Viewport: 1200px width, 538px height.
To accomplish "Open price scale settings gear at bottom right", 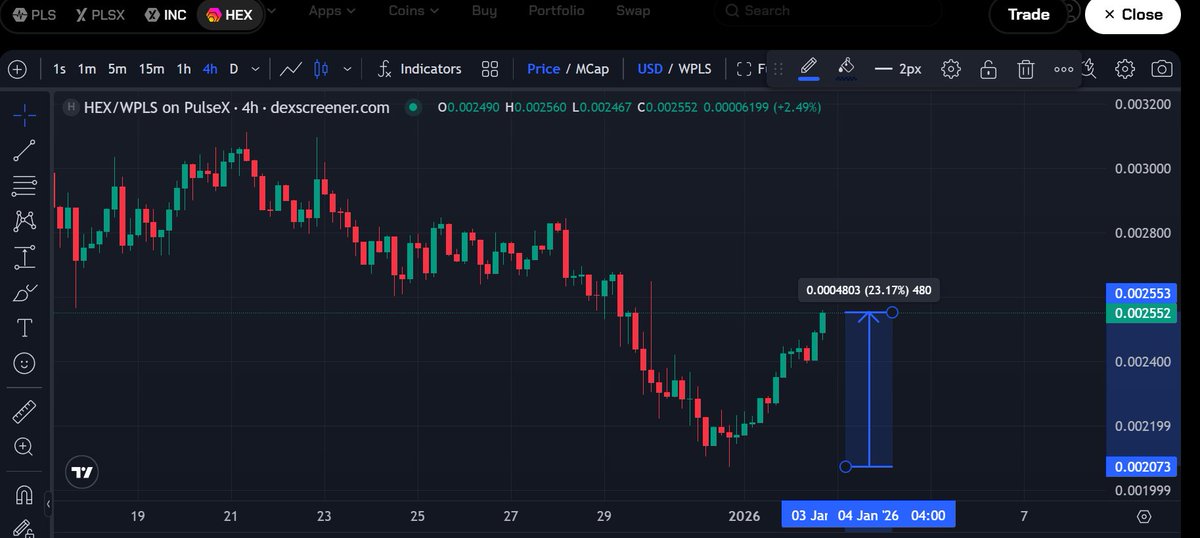I will [x=1145, y=516].
